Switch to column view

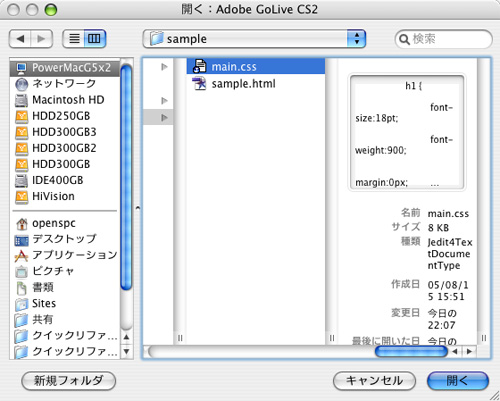point(95,39)
